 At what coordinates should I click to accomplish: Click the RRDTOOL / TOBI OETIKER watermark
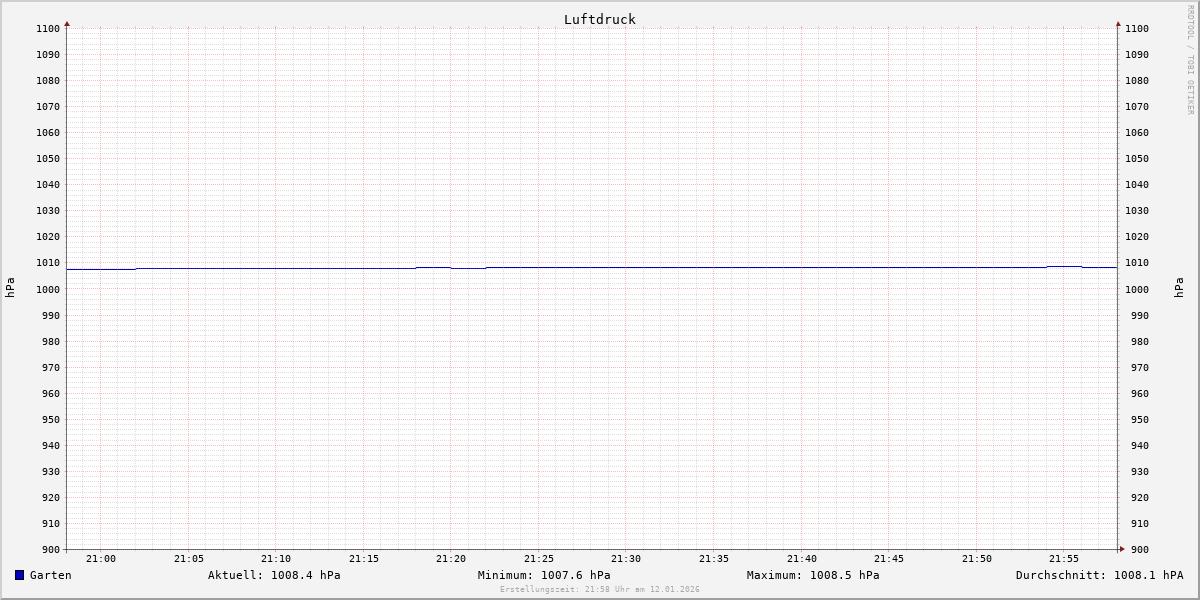pyautogui.click(x=1190, y=60)
